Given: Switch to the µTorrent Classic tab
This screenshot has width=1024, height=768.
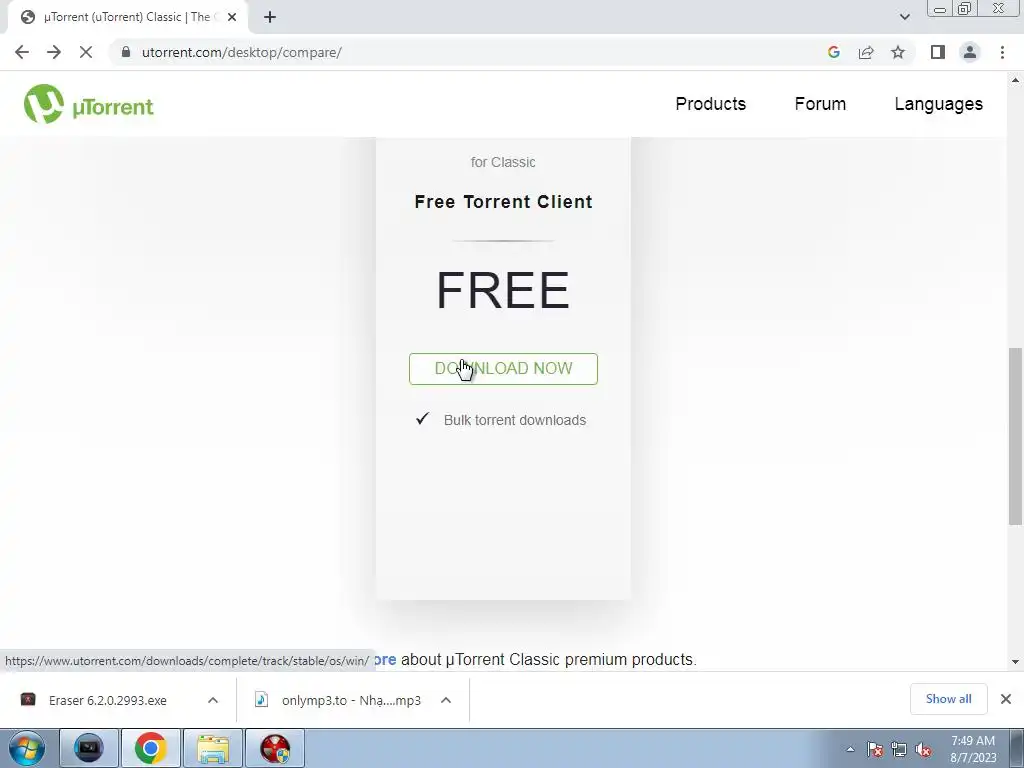Looking at the screenshot, I should 127,17.
